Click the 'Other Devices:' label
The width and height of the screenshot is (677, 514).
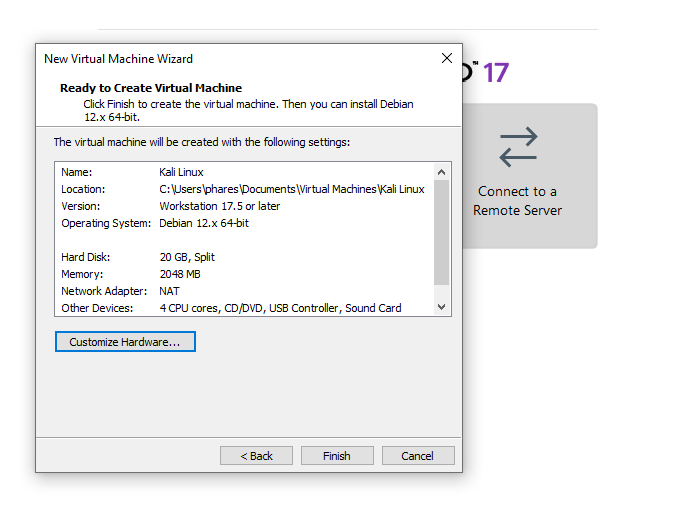click(97, 308)
